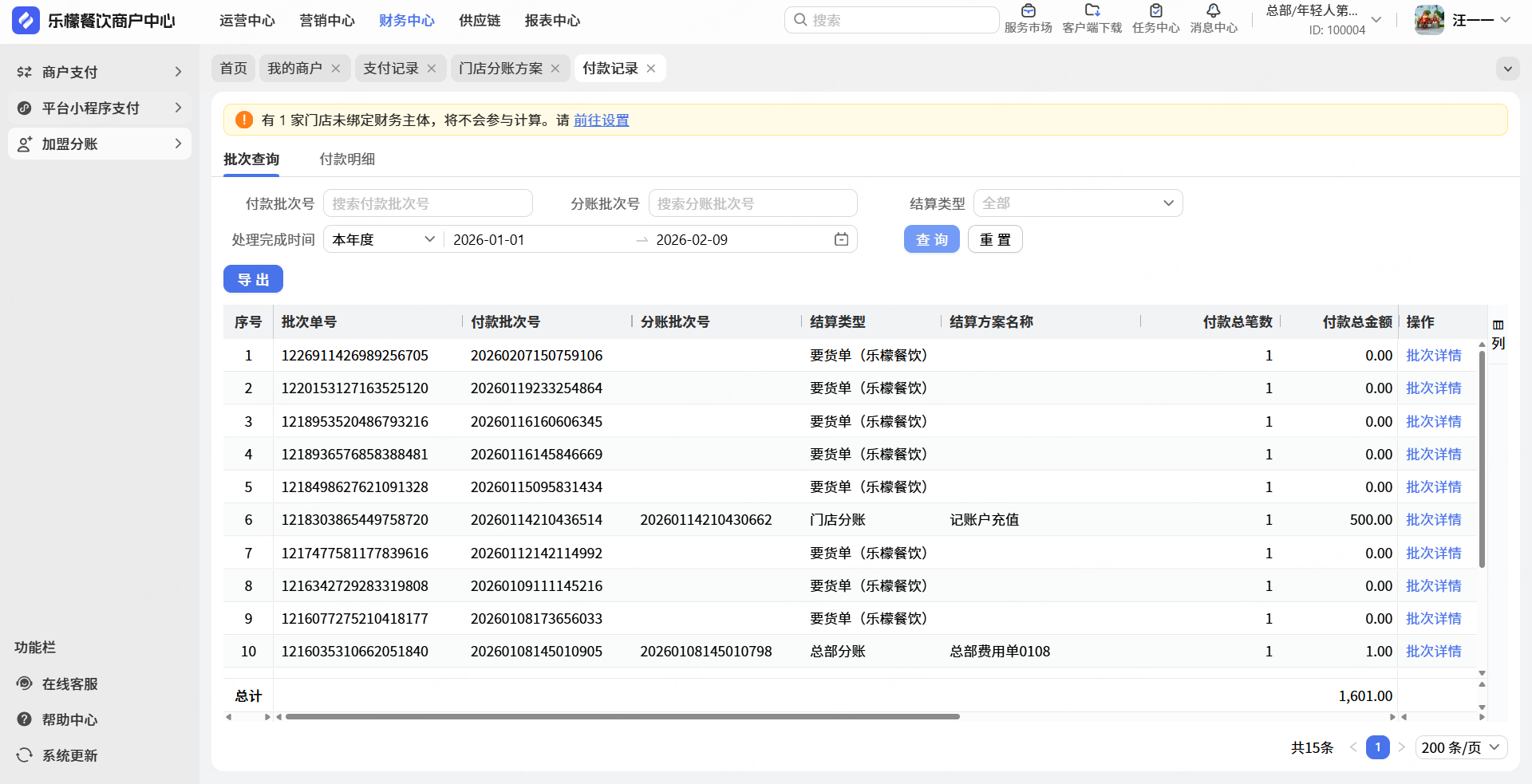Click the 客户端下载 download icon
Viewport: 1532px width, 784px height.
[1092, 11]
